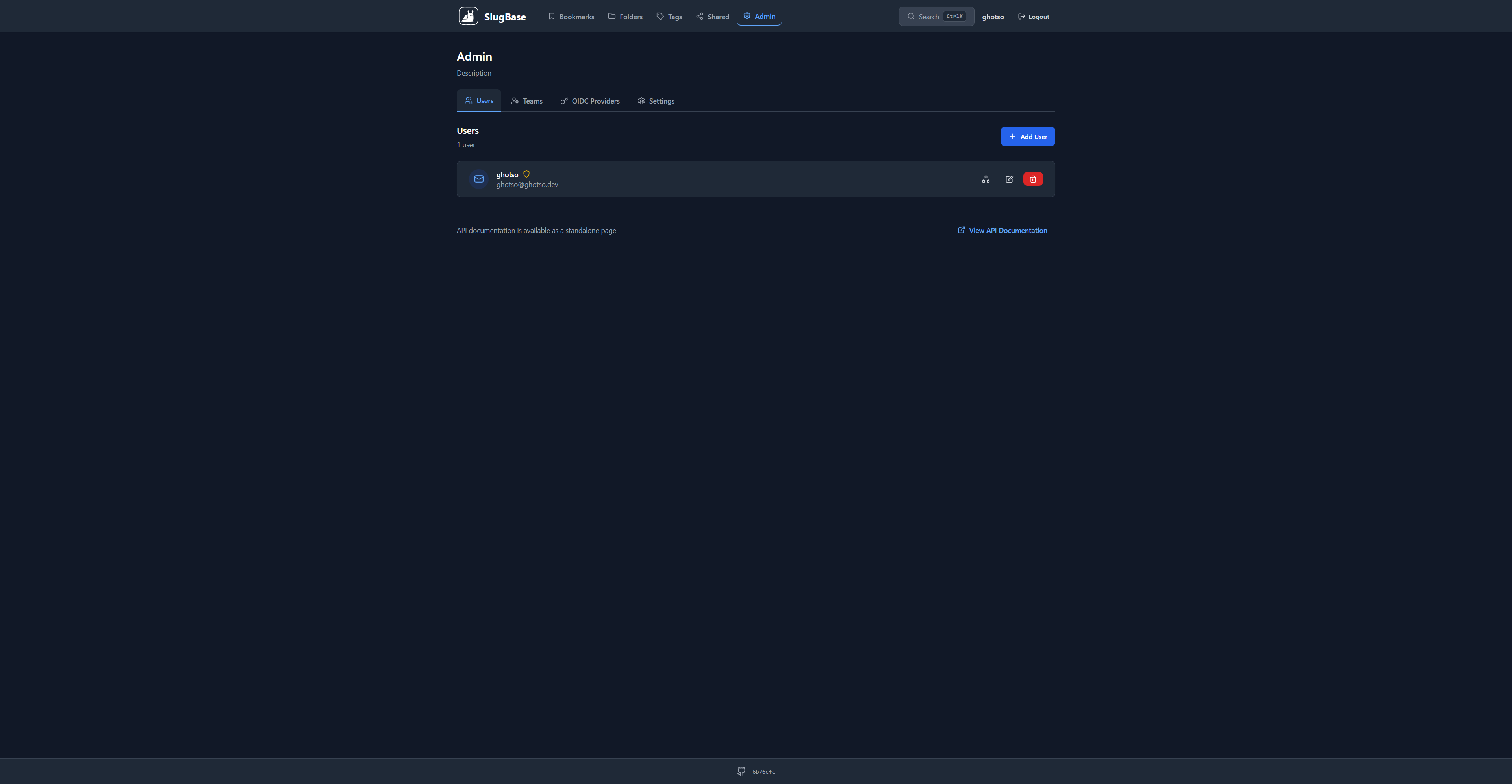The image size is (1512, 784).
Task: Click the SlugBase slug logo
Action: [x=468, y=16]
